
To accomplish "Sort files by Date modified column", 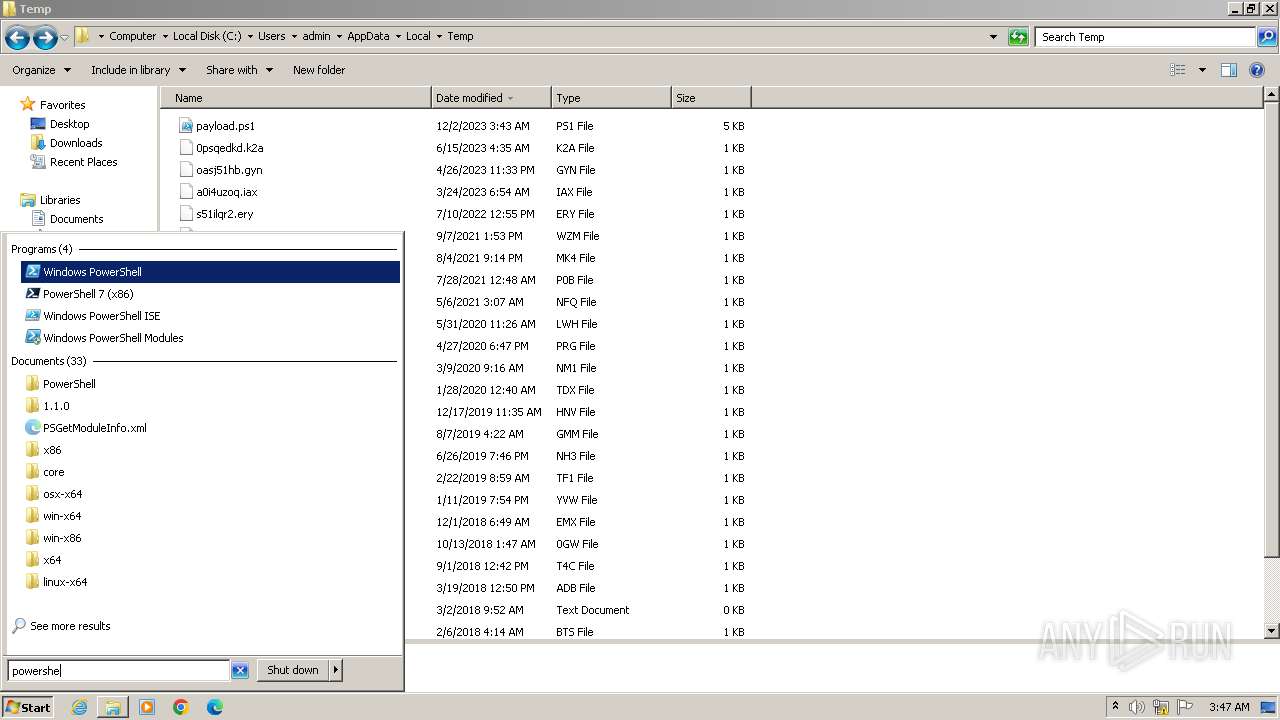I will (491, 98).
